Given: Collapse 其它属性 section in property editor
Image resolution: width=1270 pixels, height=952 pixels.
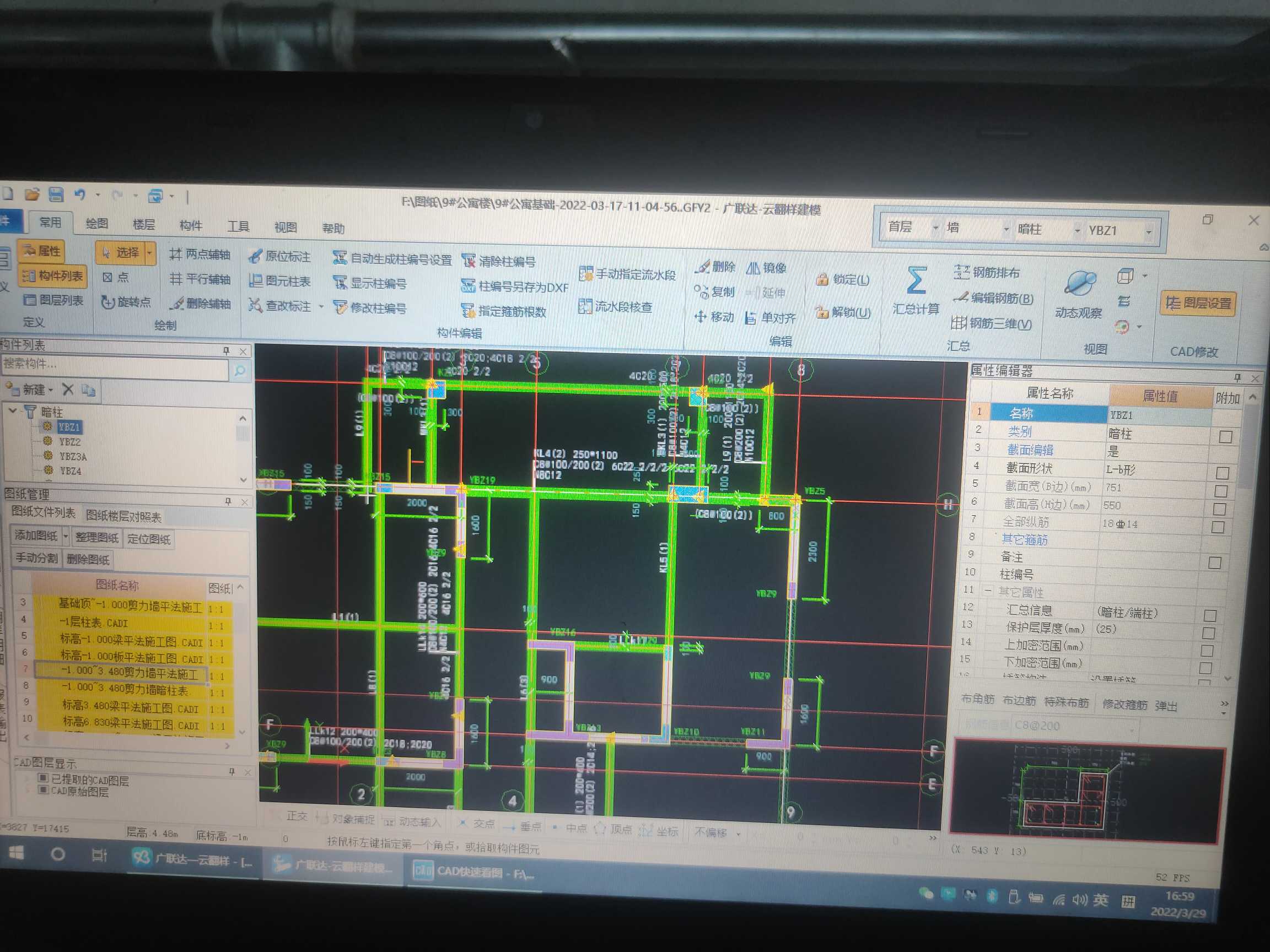Looking at the screenshot, I should 988,591.
